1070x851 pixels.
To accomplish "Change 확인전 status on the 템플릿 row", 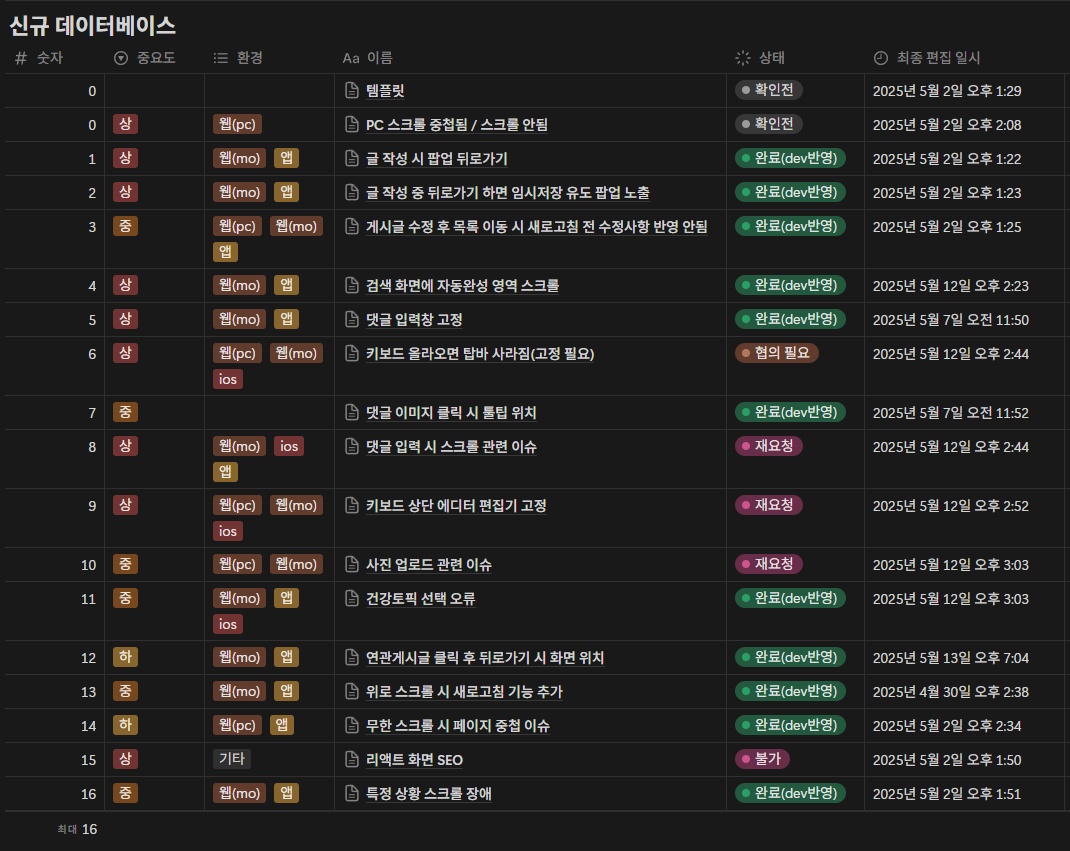I will pyautogui.click(x=769, y=90).
